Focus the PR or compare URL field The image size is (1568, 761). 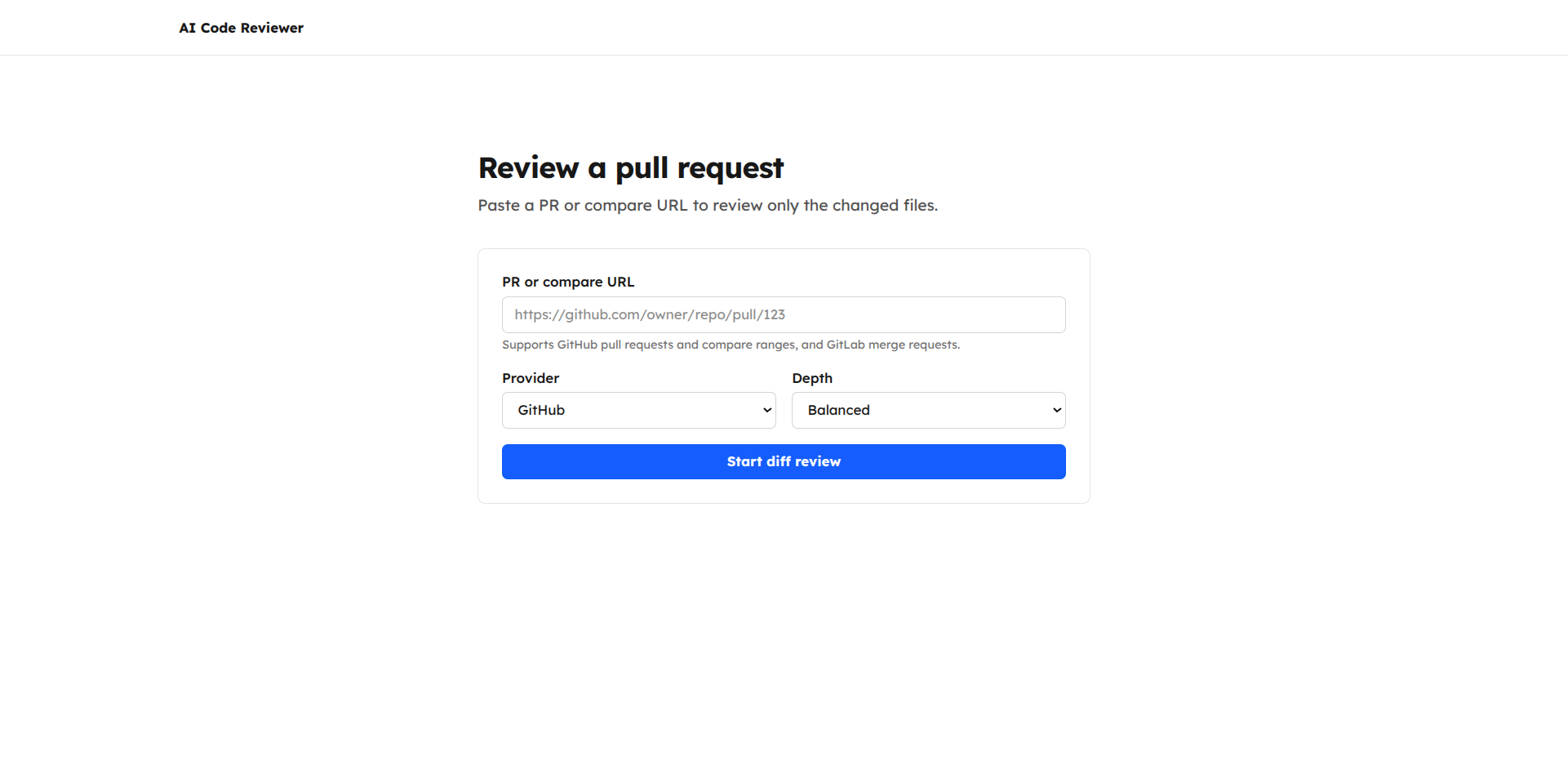point(784,314)
